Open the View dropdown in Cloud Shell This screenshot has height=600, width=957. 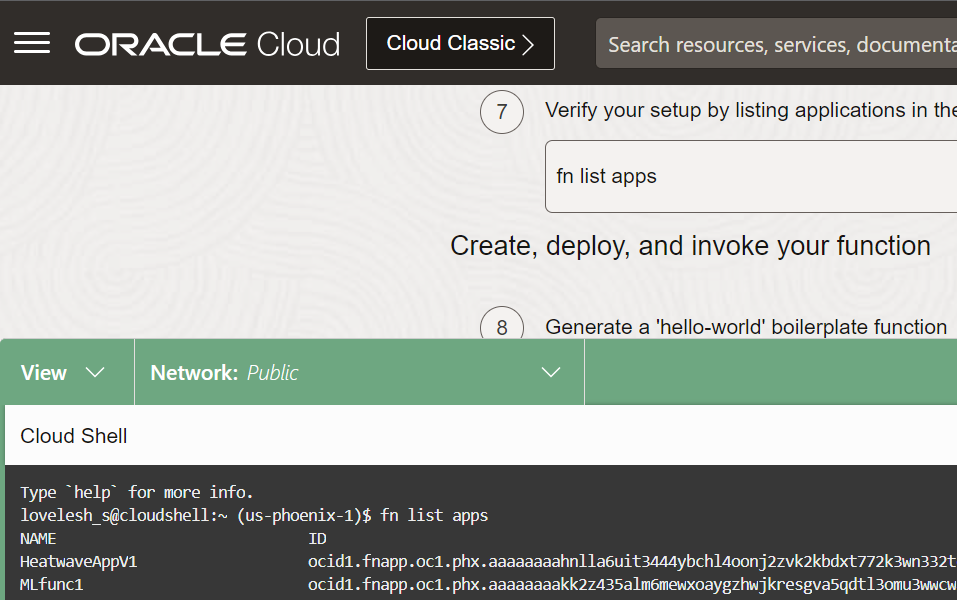pos(67,371)
